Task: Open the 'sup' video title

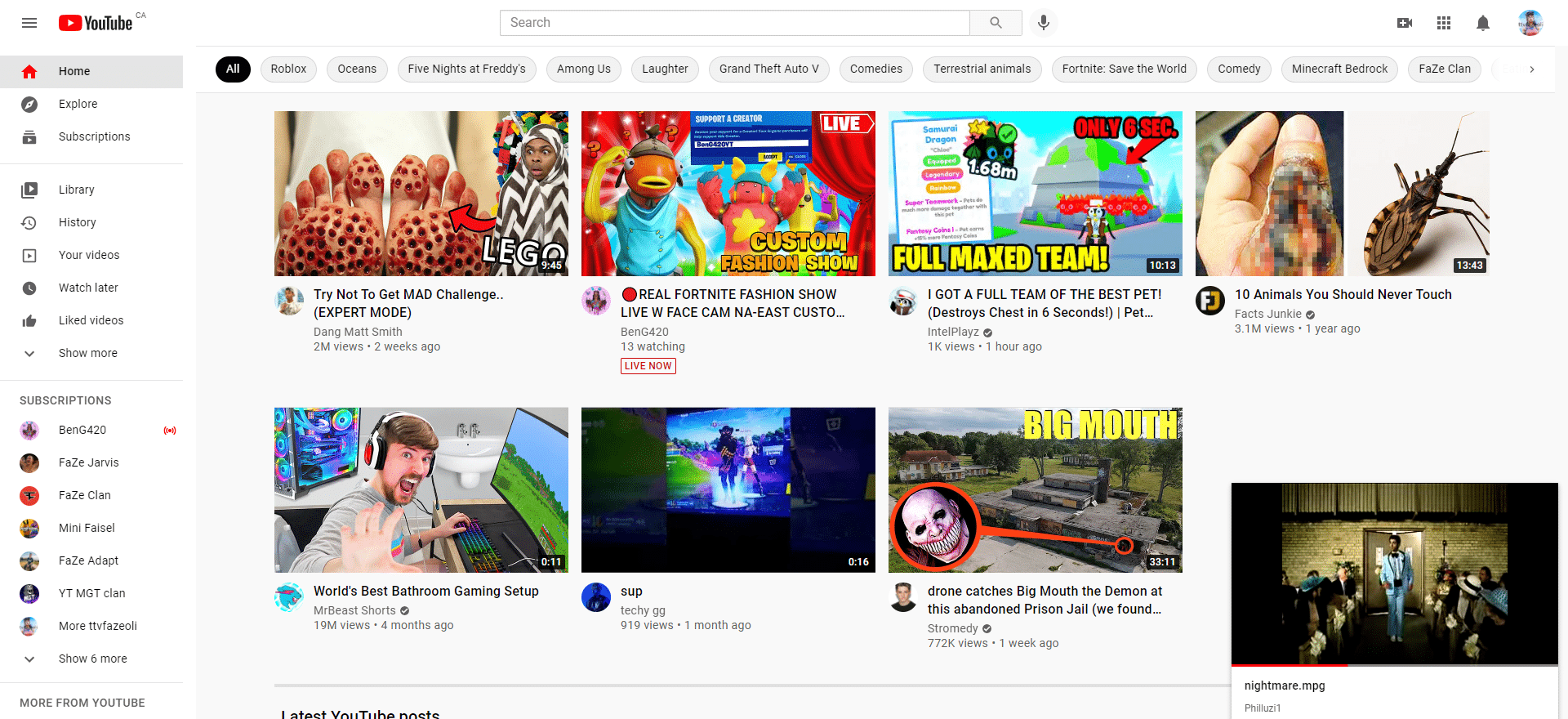Action: [x=631, y=592]
